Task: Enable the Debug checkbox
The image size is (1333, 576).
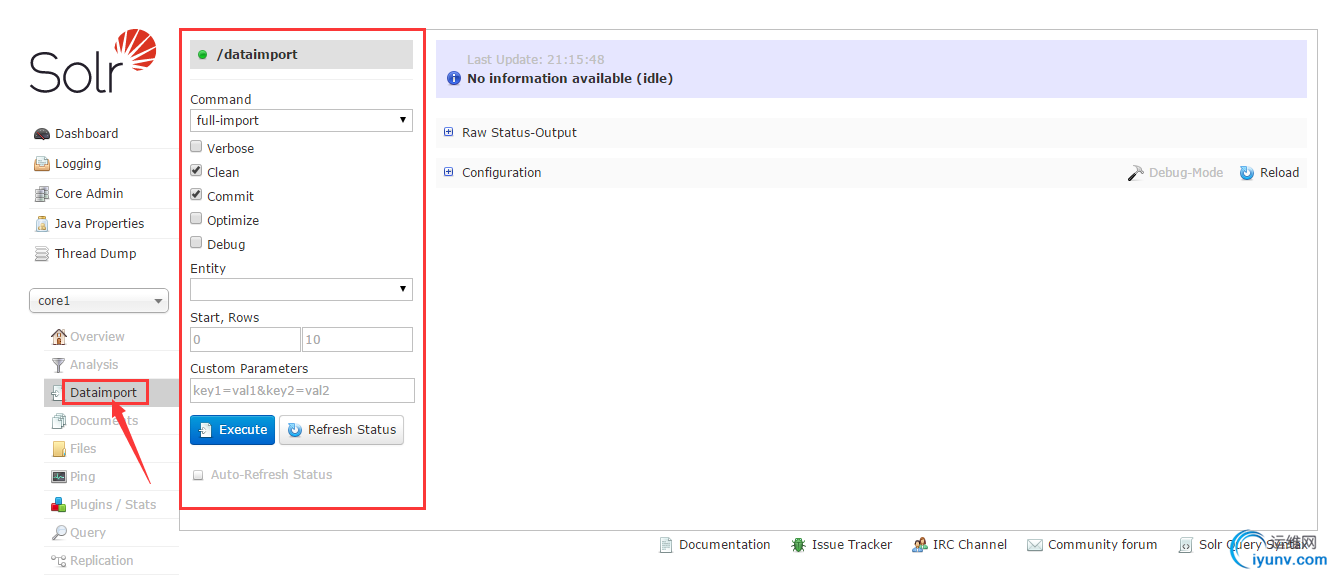Action: (x=197, y=243)
